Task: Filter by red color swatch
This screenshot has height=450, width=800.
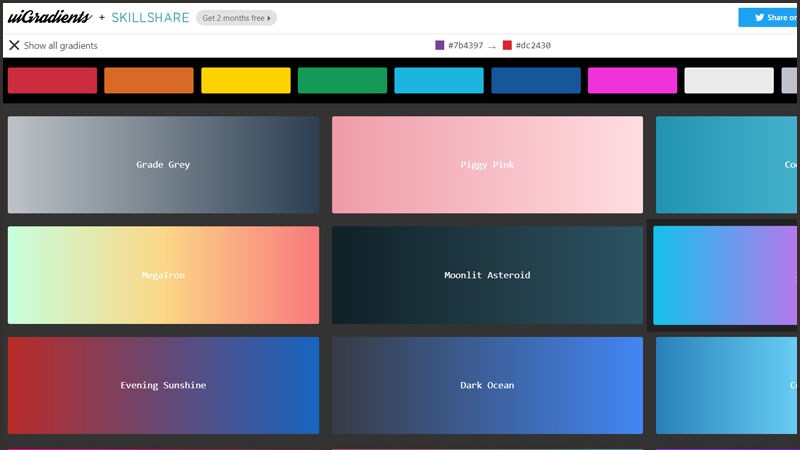Action: click(52, 81)
